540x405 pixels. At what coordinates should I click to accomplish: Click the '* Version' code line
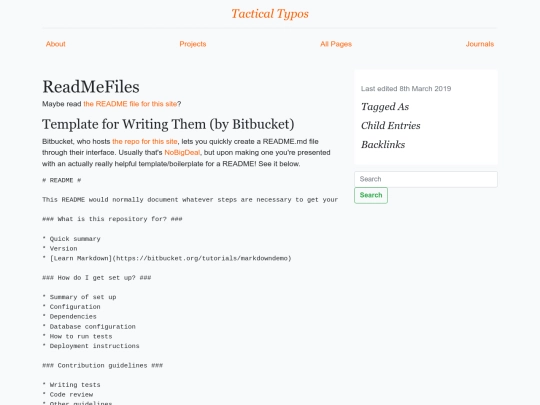click(x=60, y=249)
